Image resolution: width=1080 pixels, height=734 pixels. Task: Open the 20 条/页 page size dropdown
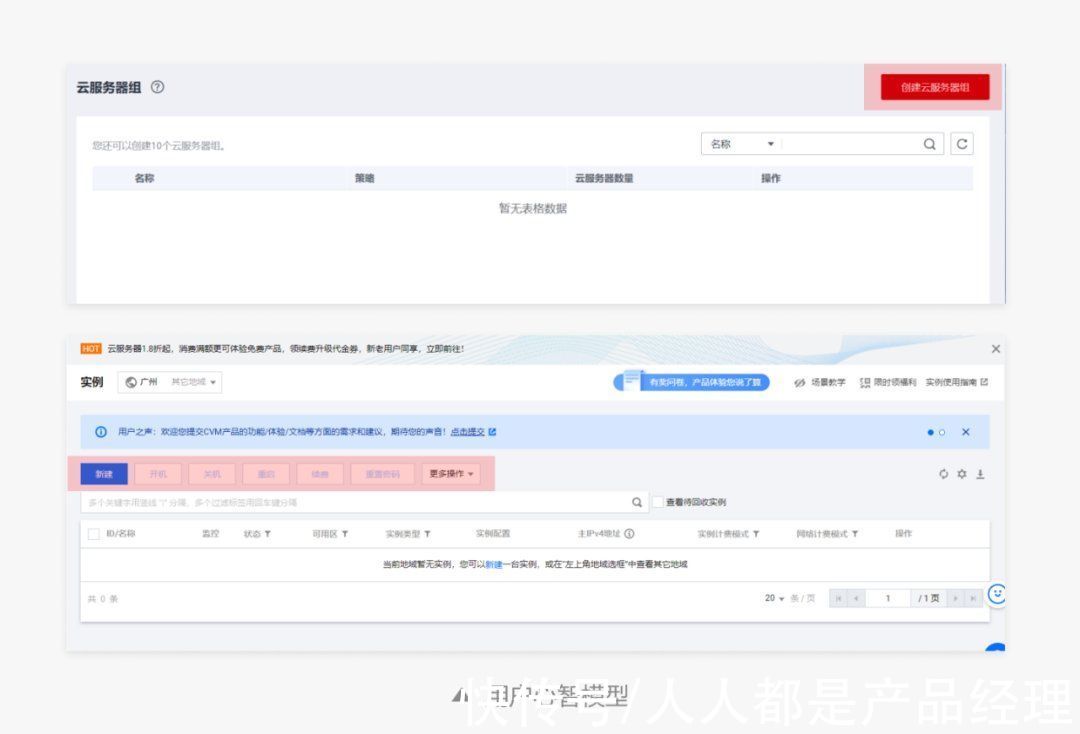click(x=775, y=598)
